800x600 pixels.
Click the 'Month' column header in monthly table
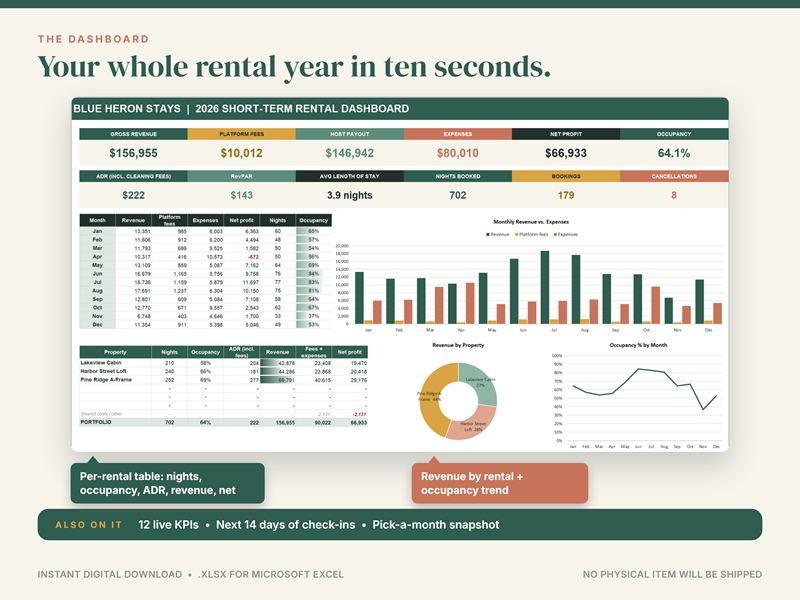(97, 220)
